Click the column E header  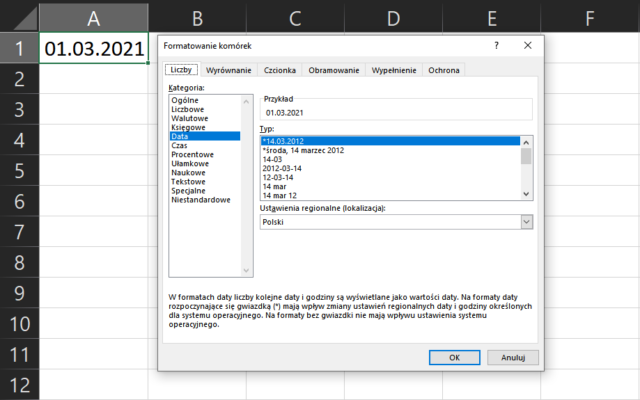tap(492, 18)
